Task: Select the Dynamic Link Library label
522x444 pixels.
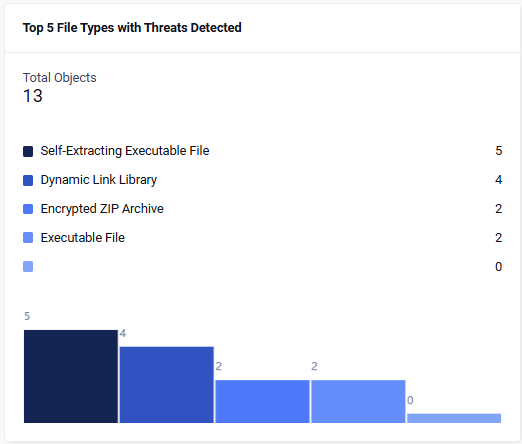Action: [x=99, y=180]
